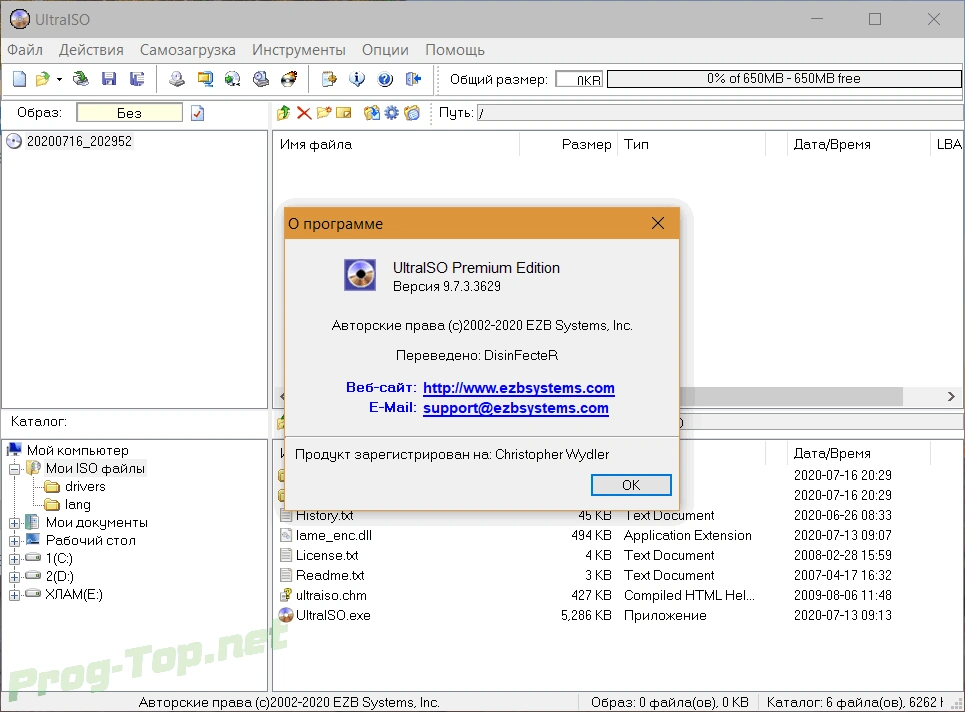The width and height of the screenshot is (965, 712).
Task: Expand the 1(C:) drive node
Action: tap(15, 559)
